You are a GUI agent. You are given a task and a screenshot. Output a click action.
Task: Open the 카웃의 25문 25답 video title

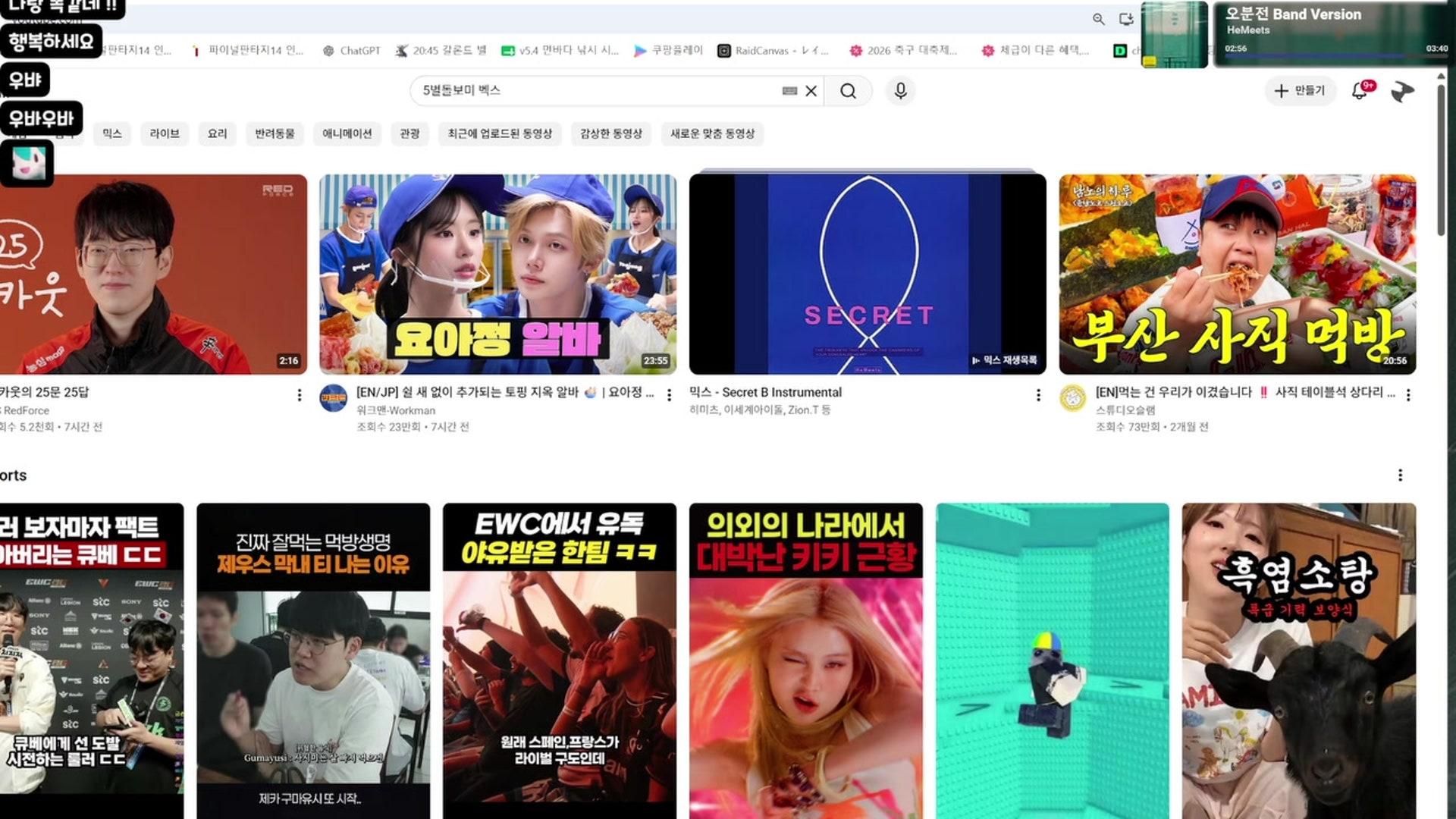(45, 392)
